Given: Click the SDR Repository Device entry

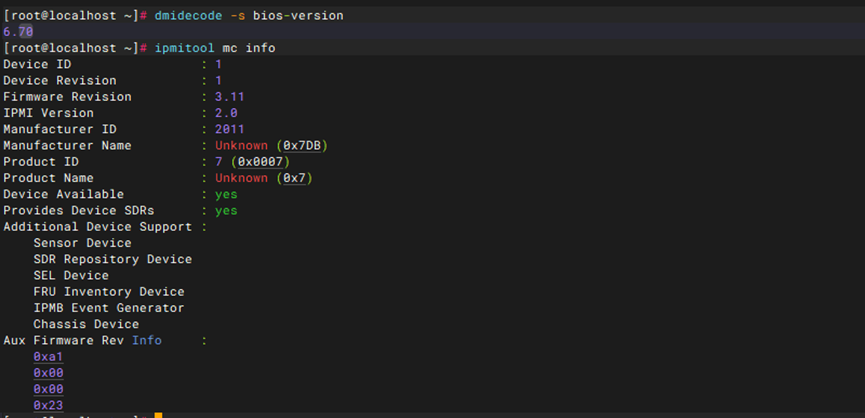Looking at the screenshot, I should [112, 259].
